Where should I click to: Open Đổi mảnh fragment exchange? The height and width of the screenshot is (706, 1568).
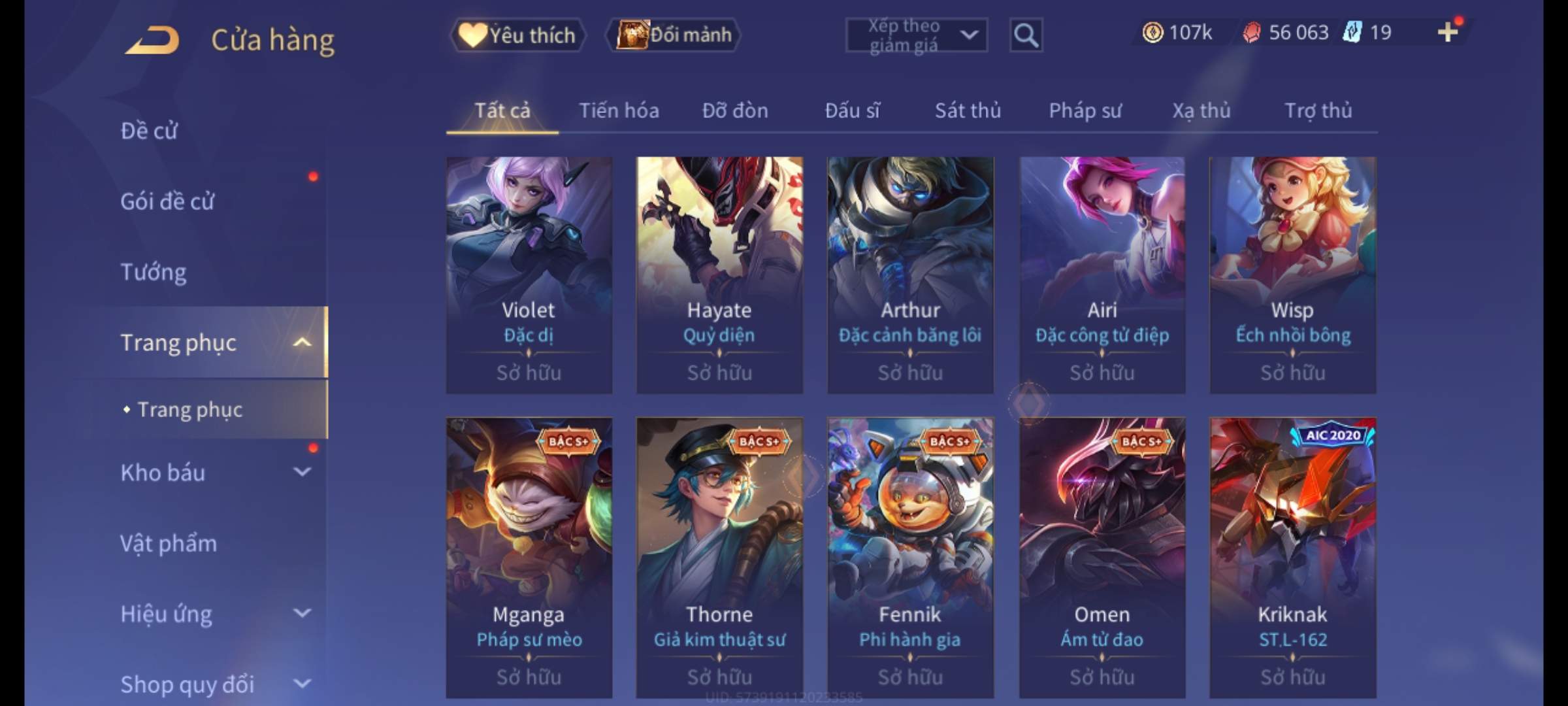point(674,35)
